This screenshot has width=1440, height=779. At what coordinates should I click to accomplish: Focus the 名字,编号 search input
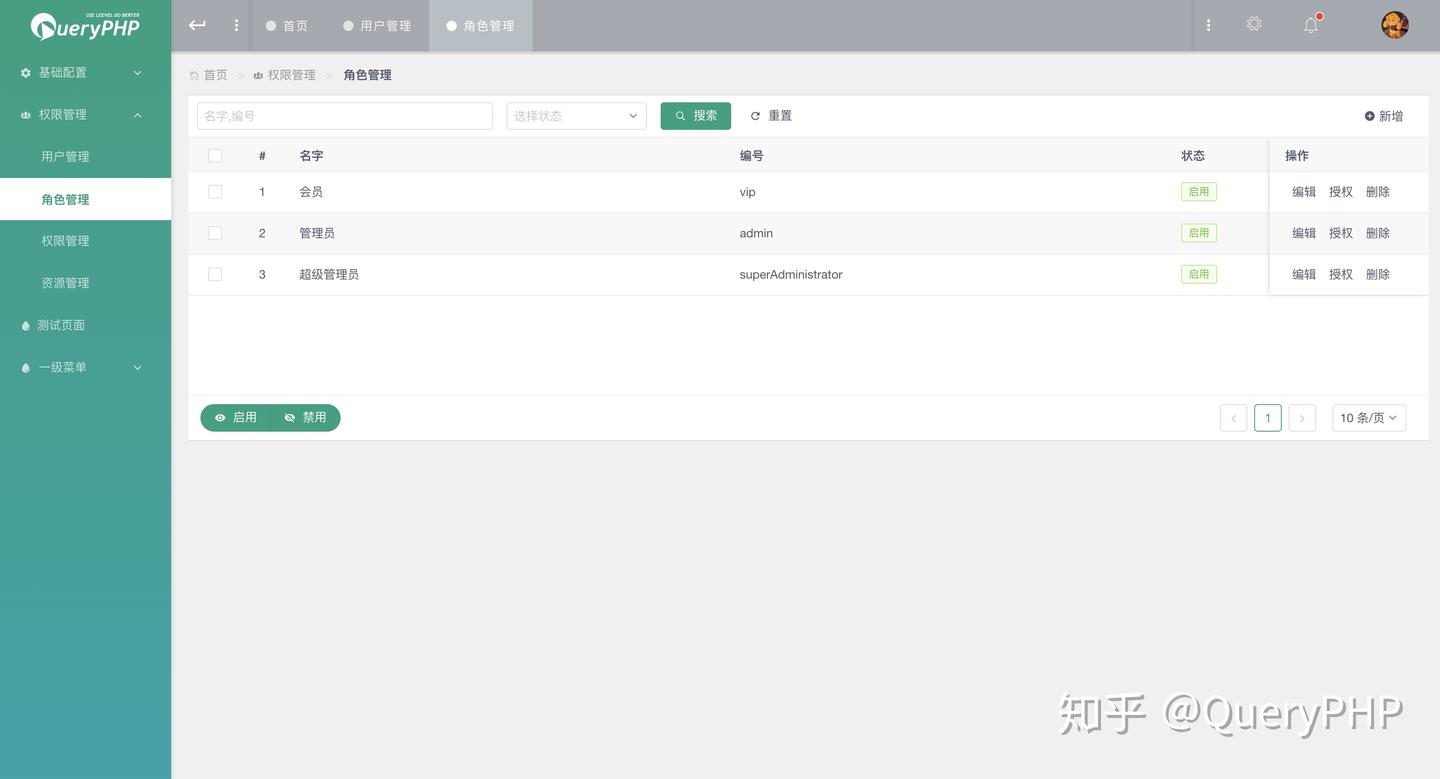(x=345, y=116)
